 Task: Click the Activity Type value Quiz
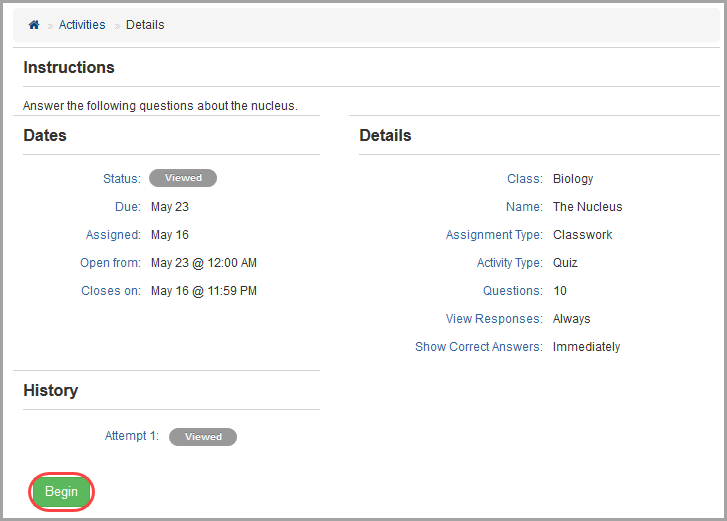pyautogui.click(x=565, y=263)
